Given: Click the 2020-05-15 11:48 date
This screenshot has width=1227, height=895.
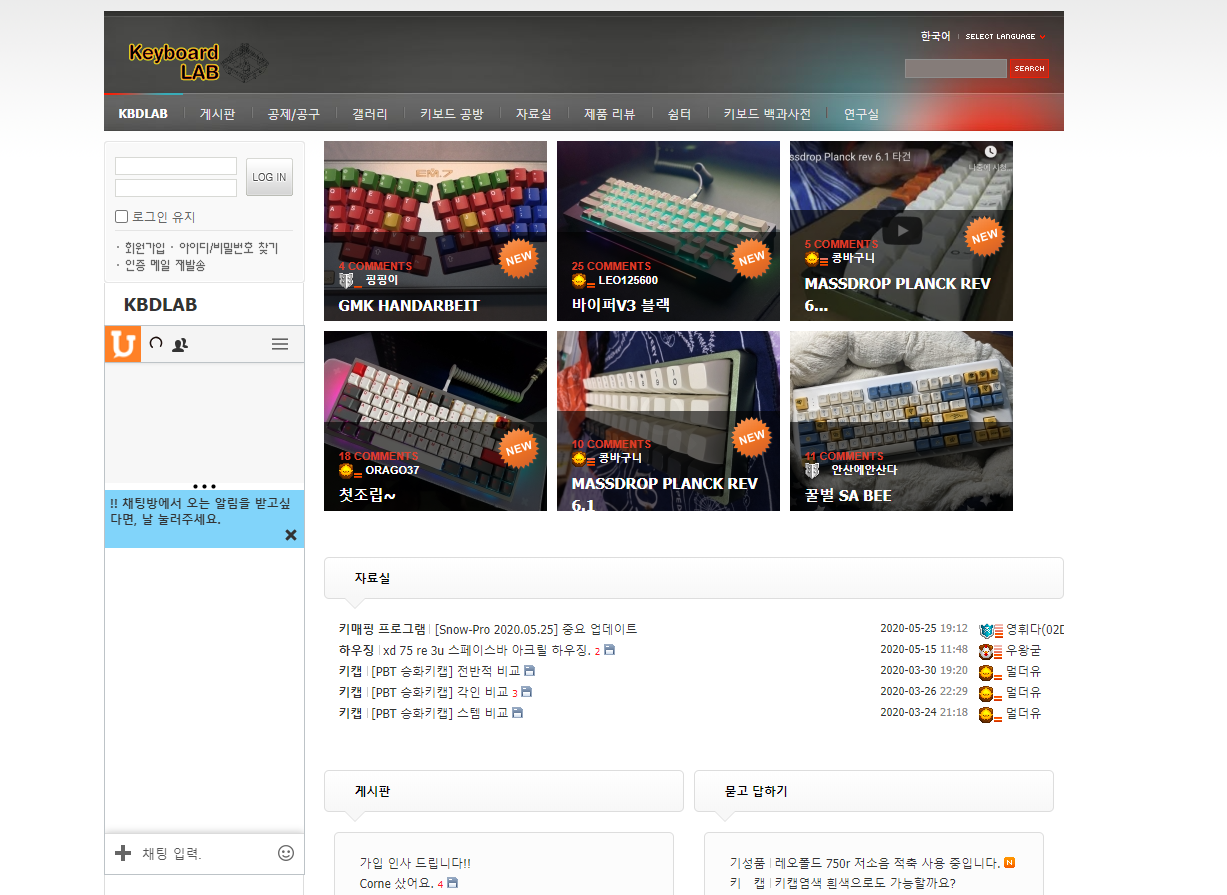Looking at the screenshot, I should click(924, 650).
